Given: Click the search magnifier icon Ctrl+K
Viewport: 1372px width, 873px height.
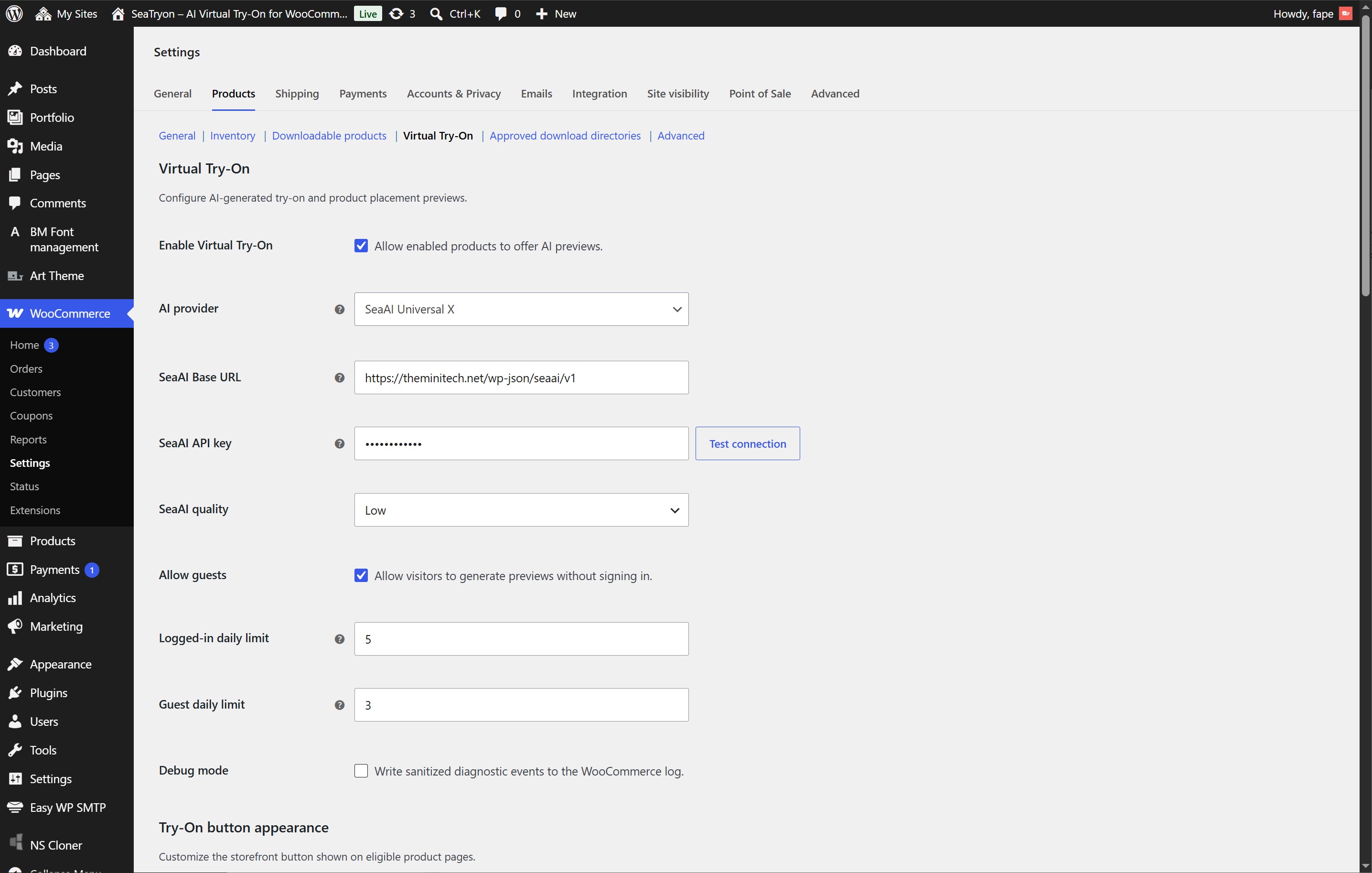Looking at the screenshot, I should coord(436,14).
